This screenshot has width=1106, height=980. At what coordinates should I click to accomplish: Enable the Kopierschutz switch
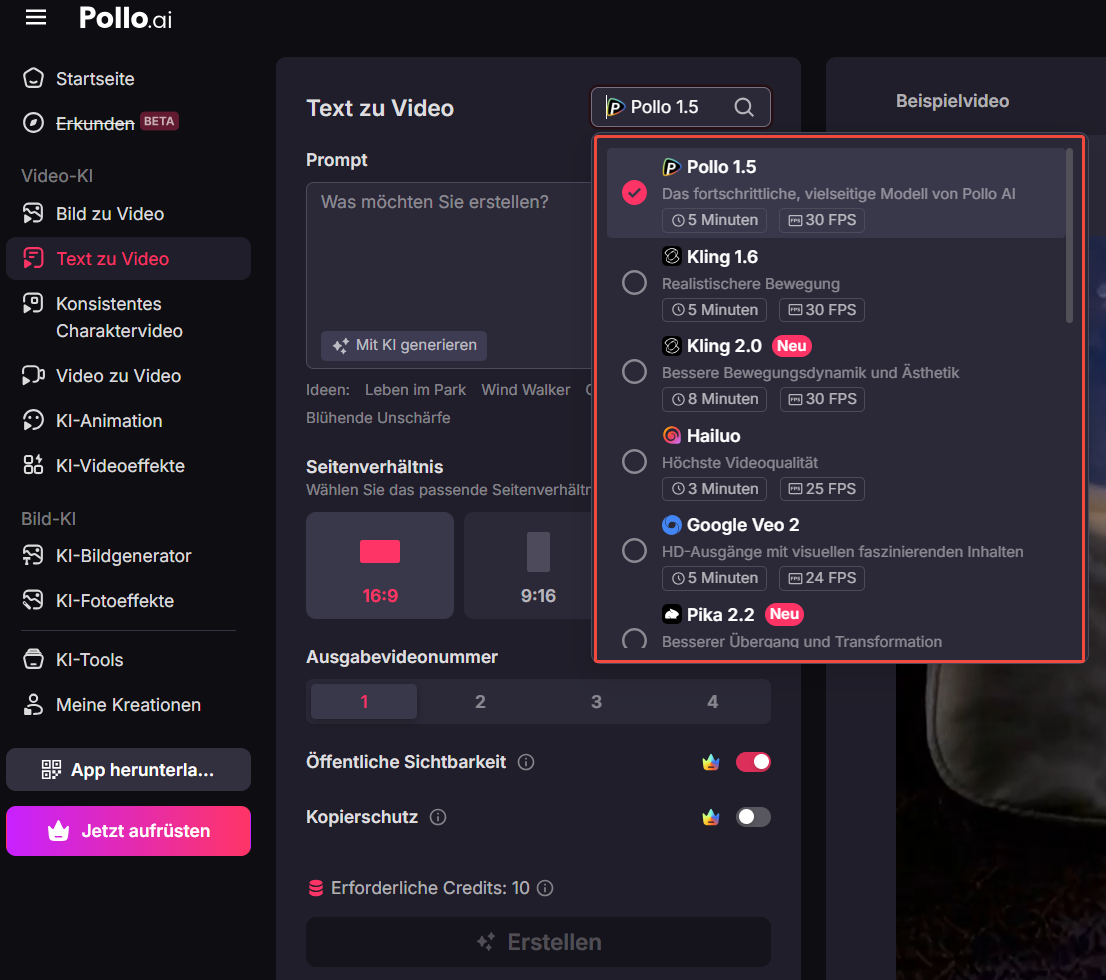(753, 817)
